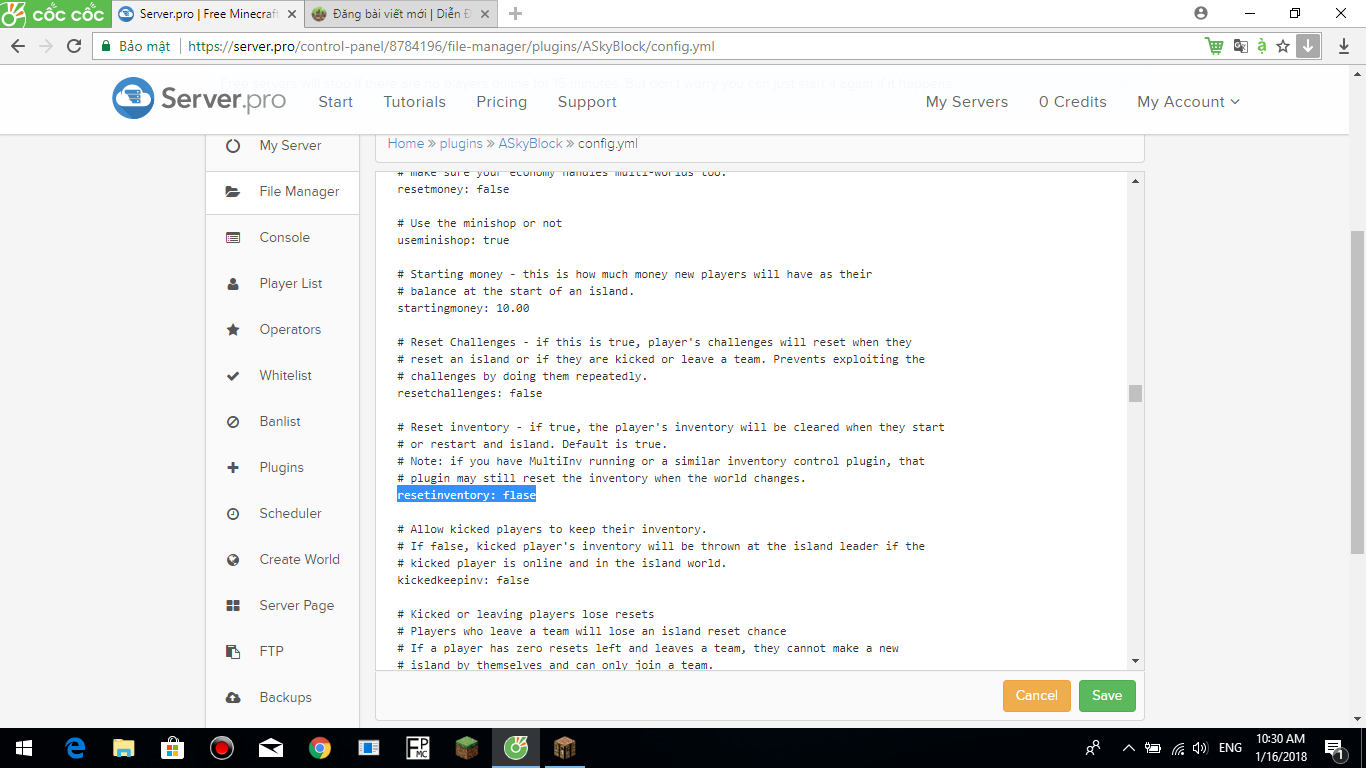Click the green Vietnamese typing icon
The width and height of the screenshot is (1366, 768).
(x=1262, y=46)
